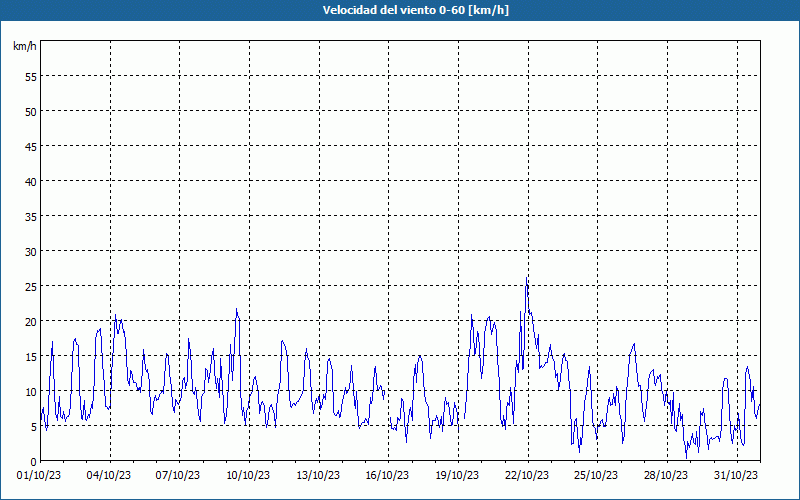Click the 50 value on the y-axis

31,111
